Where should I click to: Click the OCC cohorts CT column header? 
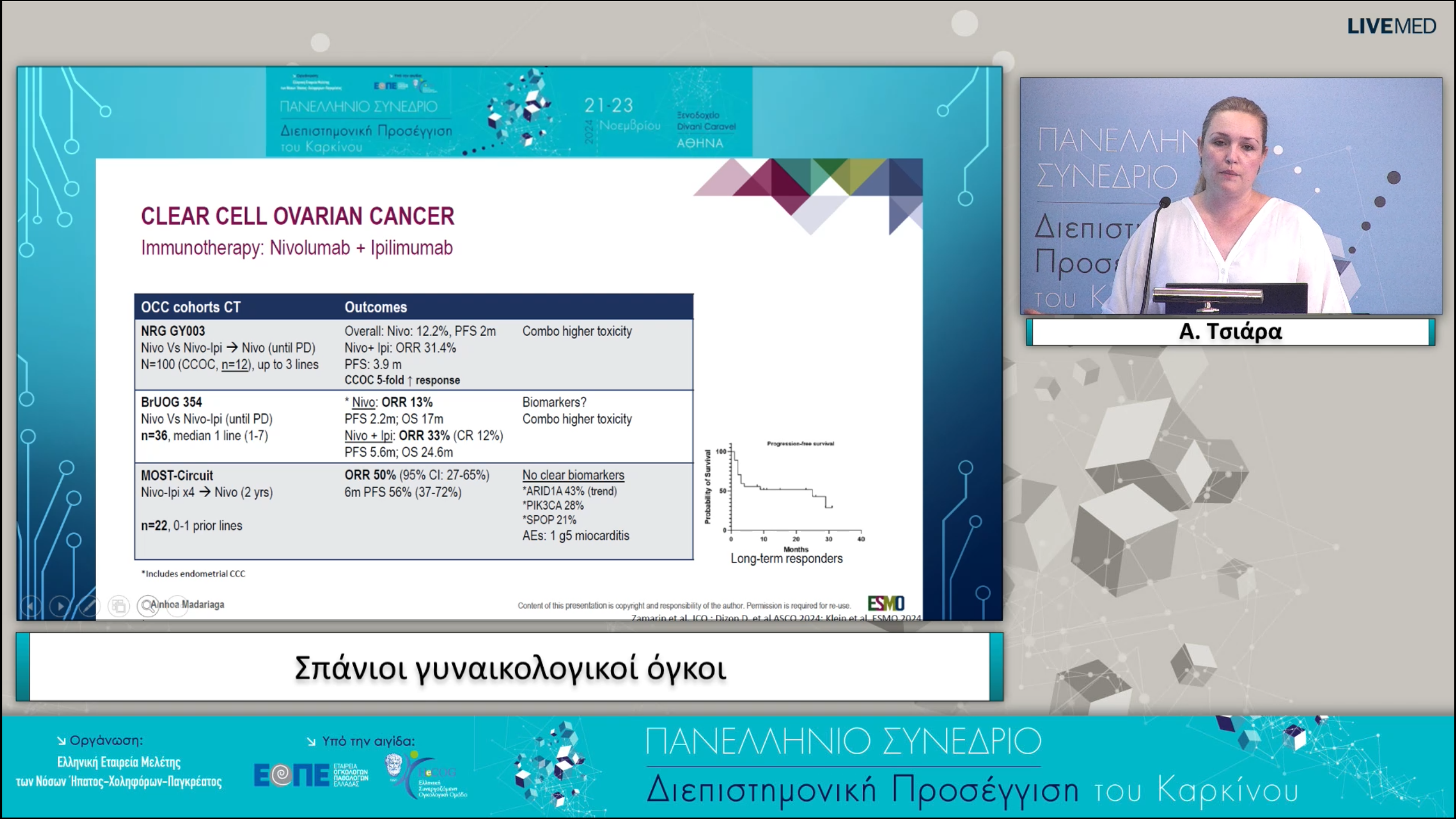[191, 307]
